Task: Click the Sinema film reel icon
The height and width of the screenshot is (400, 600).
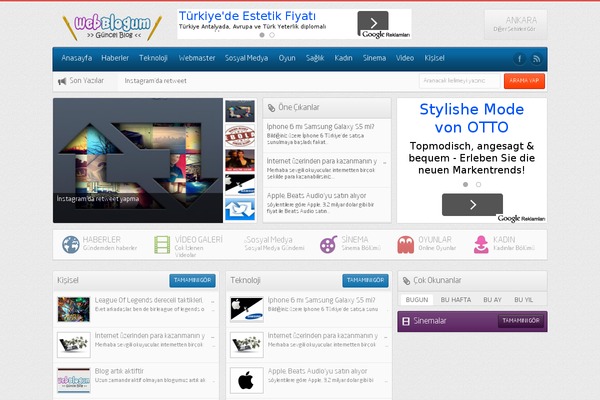Action: coord(328,245)
